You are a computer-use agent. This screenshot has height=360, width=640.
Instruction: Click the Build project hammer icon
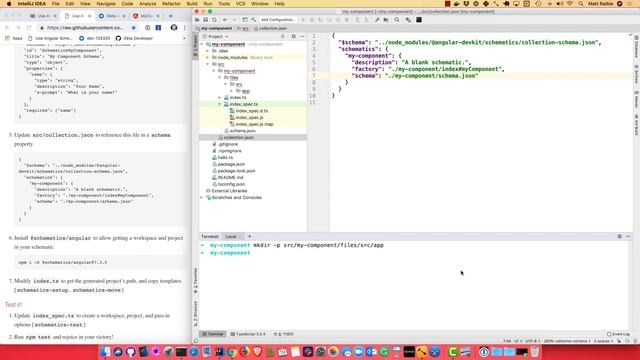coord(253,20)
